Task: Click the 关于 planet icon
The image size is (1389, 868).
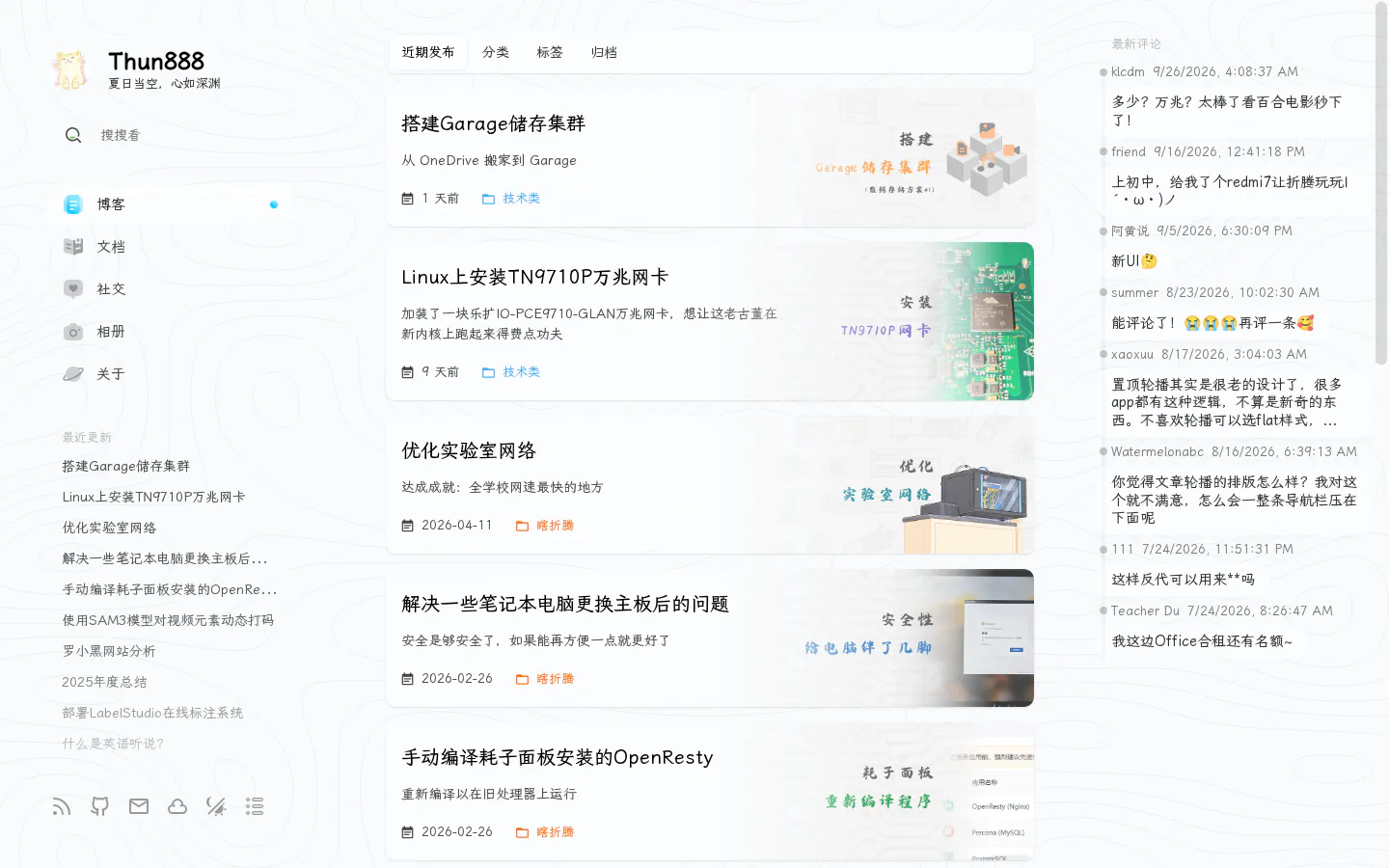Action: 73,374
